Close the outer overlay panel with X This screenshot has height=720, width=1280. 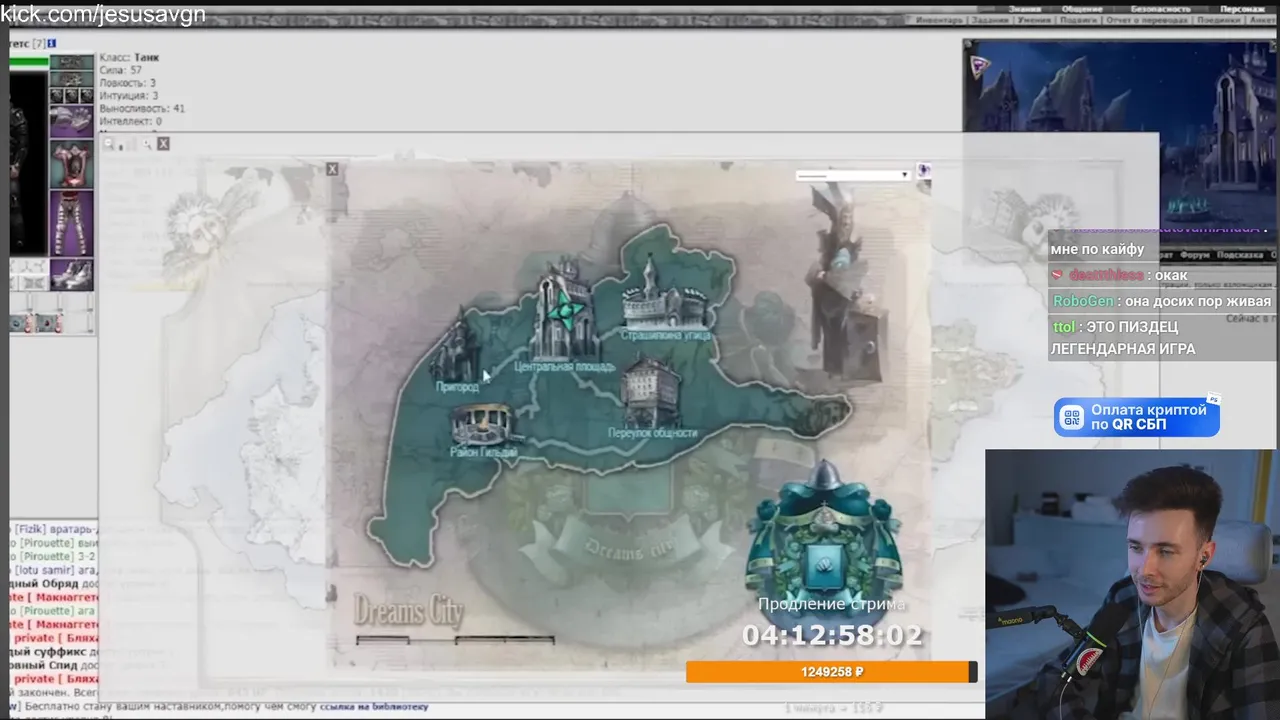(163, 143)
